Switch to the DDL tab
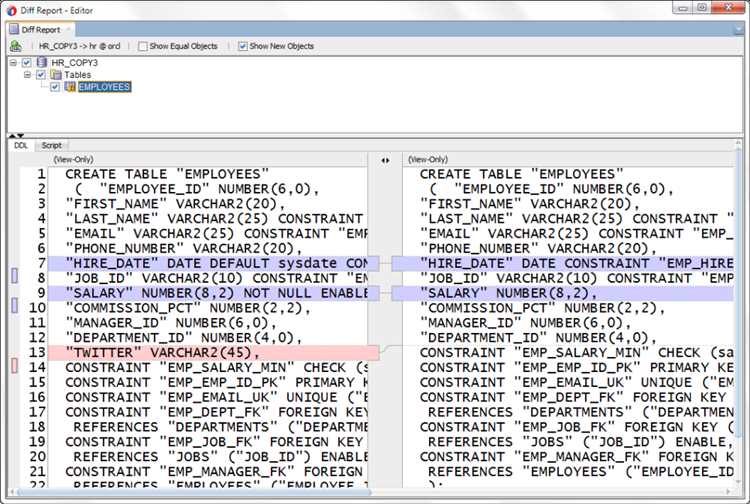The height and width of the screenshot is (504, 750). [21, 145]
